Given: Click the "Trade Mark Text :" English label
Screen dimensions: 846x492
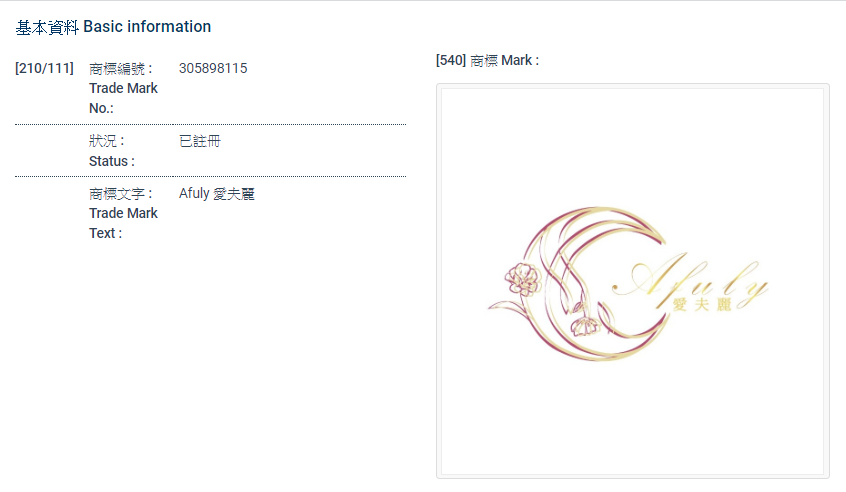Looking at the screenshot, I should coord(122,223).
